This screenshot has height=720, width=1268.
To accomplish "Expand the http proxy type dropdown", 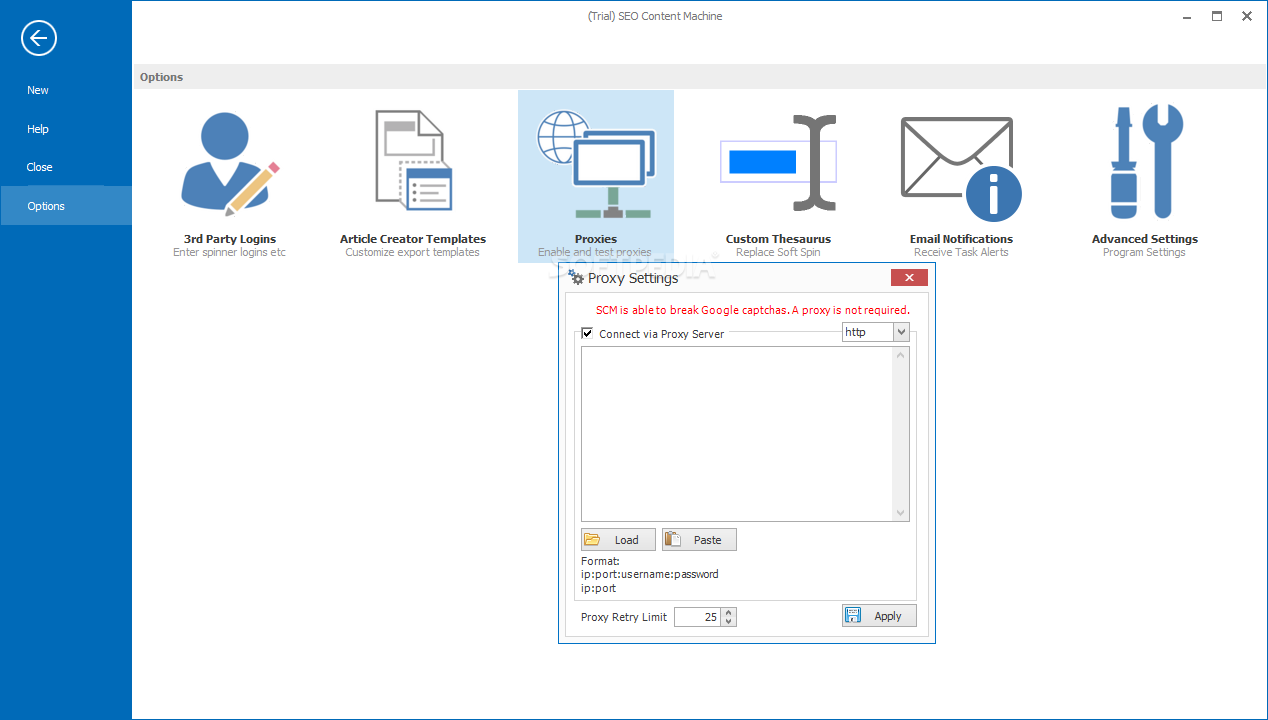I will [x=901, y=332].
